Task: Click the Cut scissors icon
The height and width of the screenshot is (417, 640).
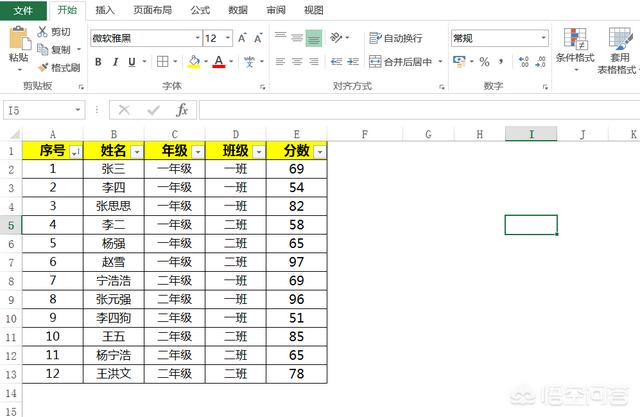Action: click(x=42, y=31)
